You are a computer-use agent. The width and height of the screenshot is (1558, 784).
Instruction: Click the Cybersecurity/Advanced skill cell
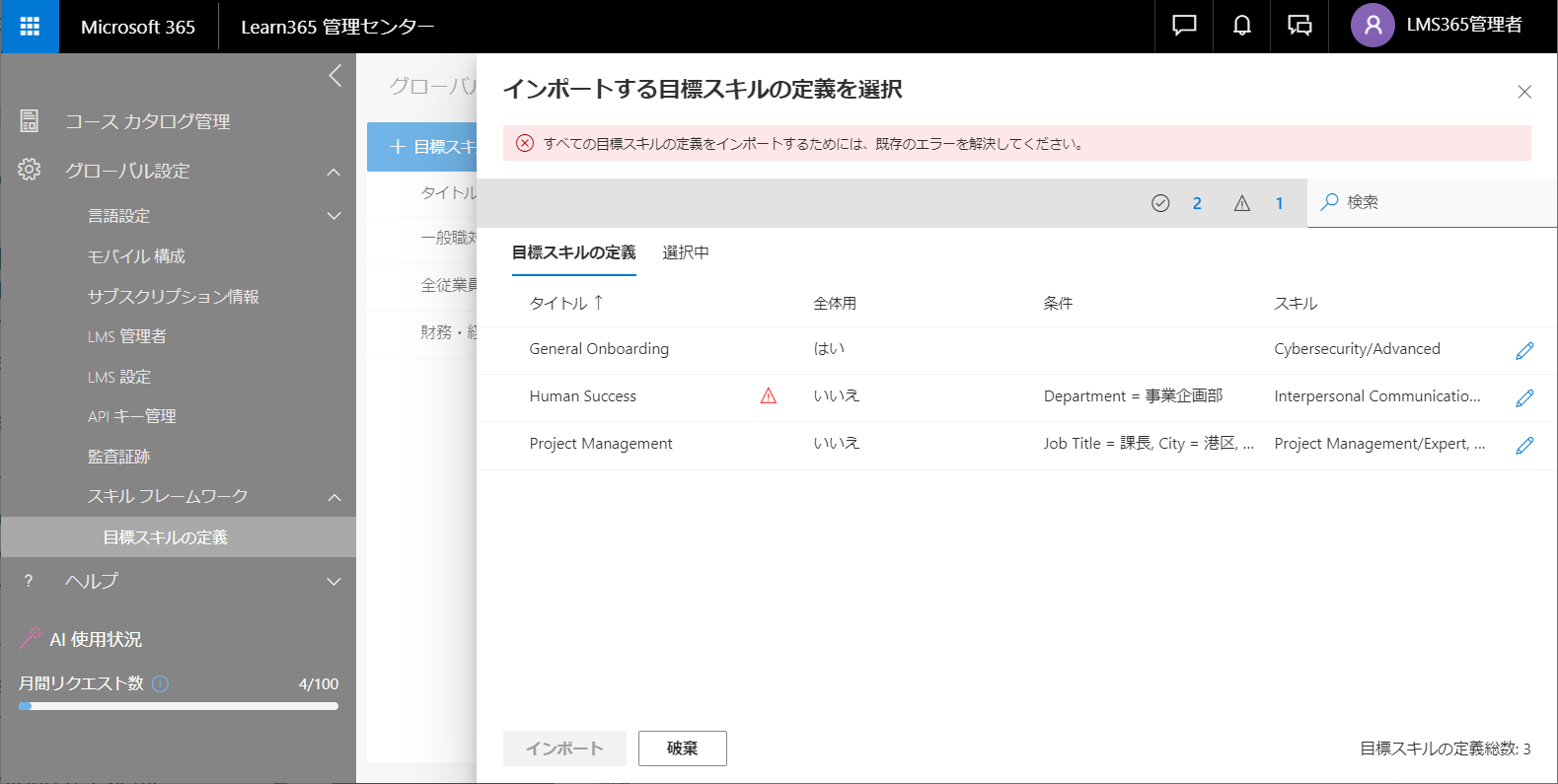(1357, 349)
